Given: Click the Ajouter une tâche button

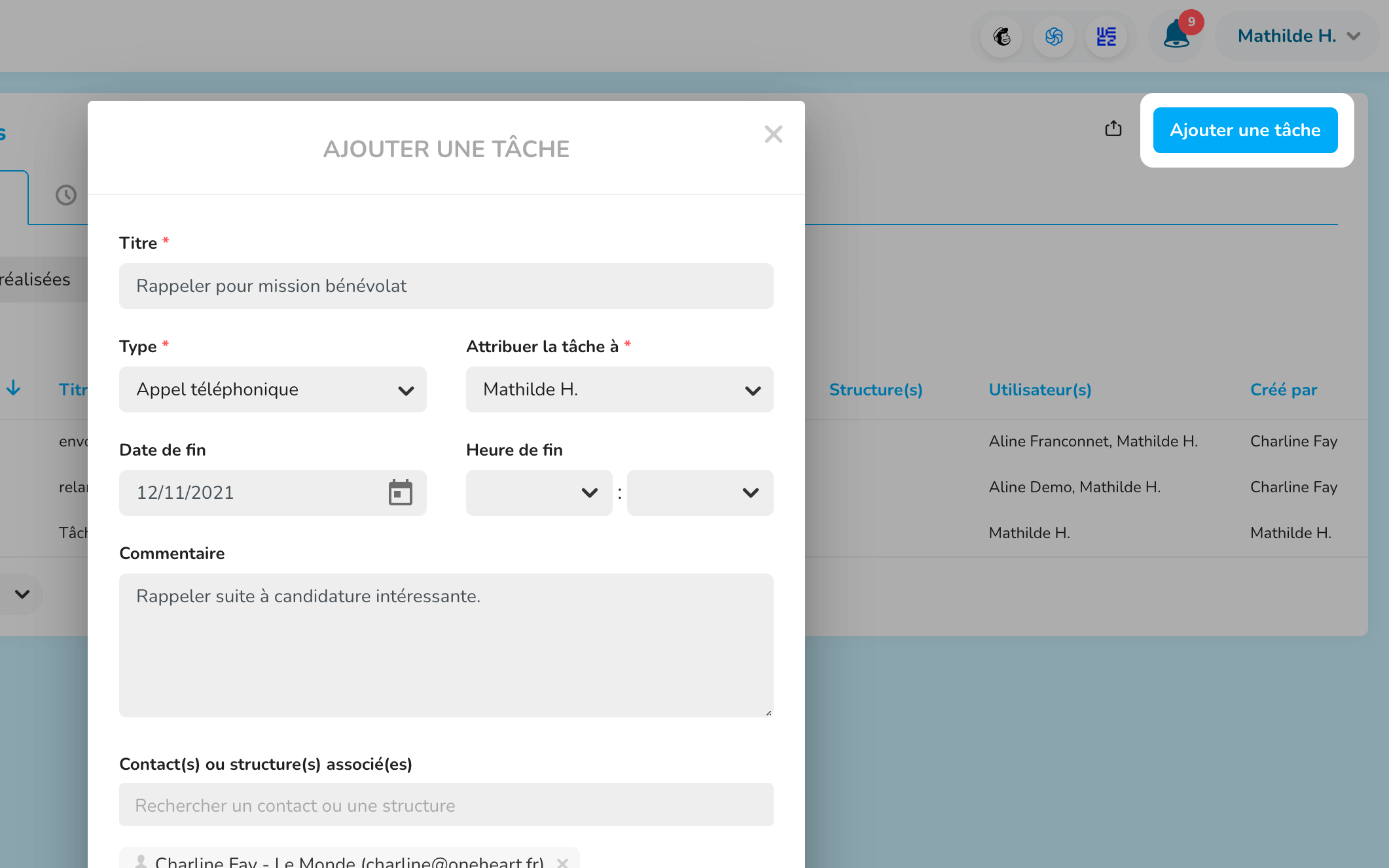Looking at the screenshot, I should click(x=1245, y=130).
